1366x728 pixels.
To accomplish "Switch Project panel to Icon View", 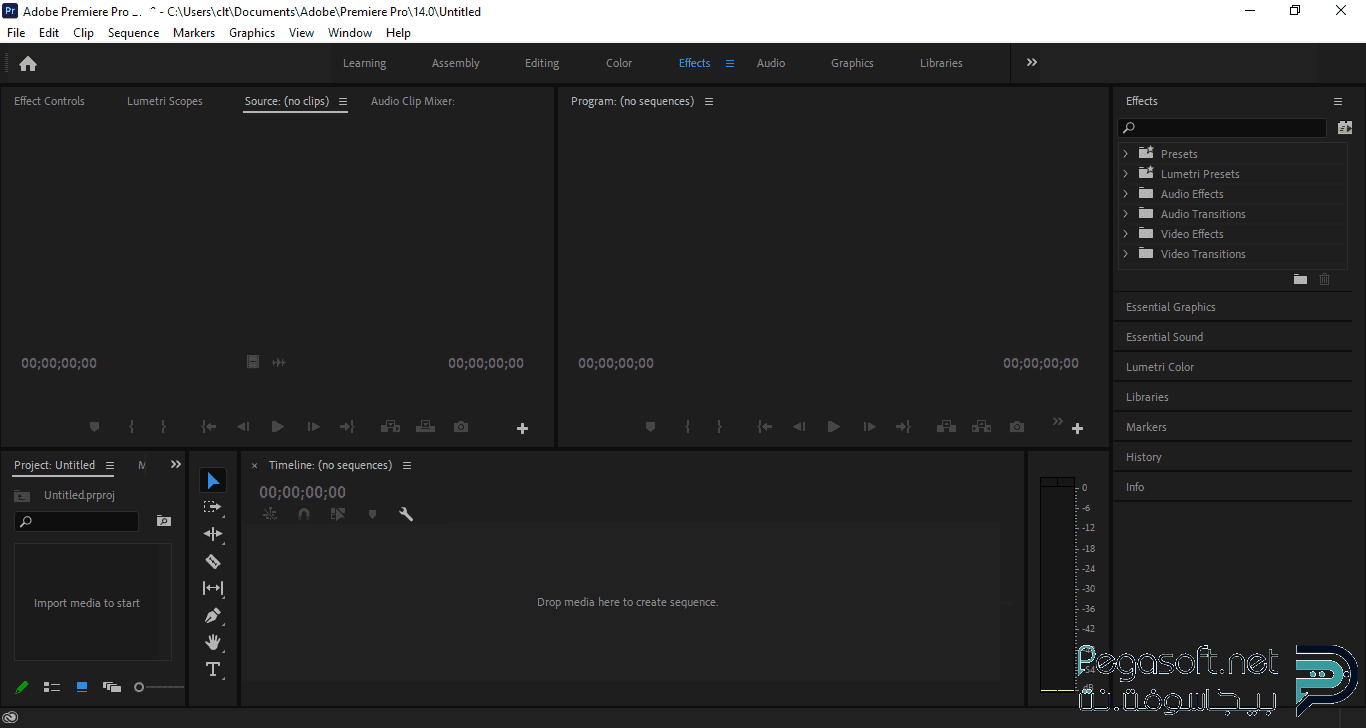I will 82,687.
